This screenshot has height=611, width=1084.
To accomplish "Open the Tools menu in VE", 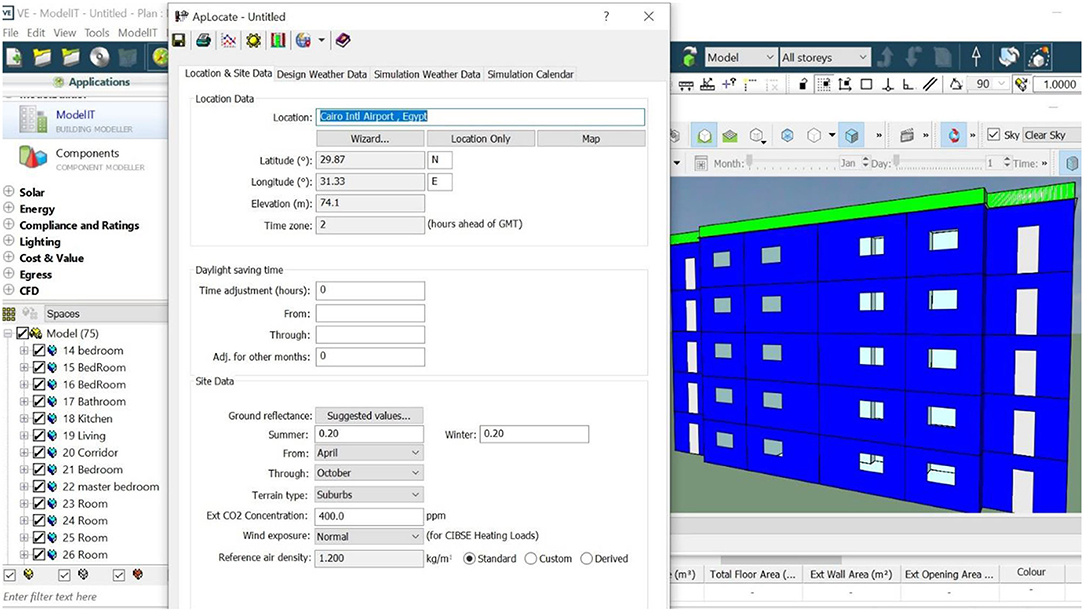I will point(97,32).
